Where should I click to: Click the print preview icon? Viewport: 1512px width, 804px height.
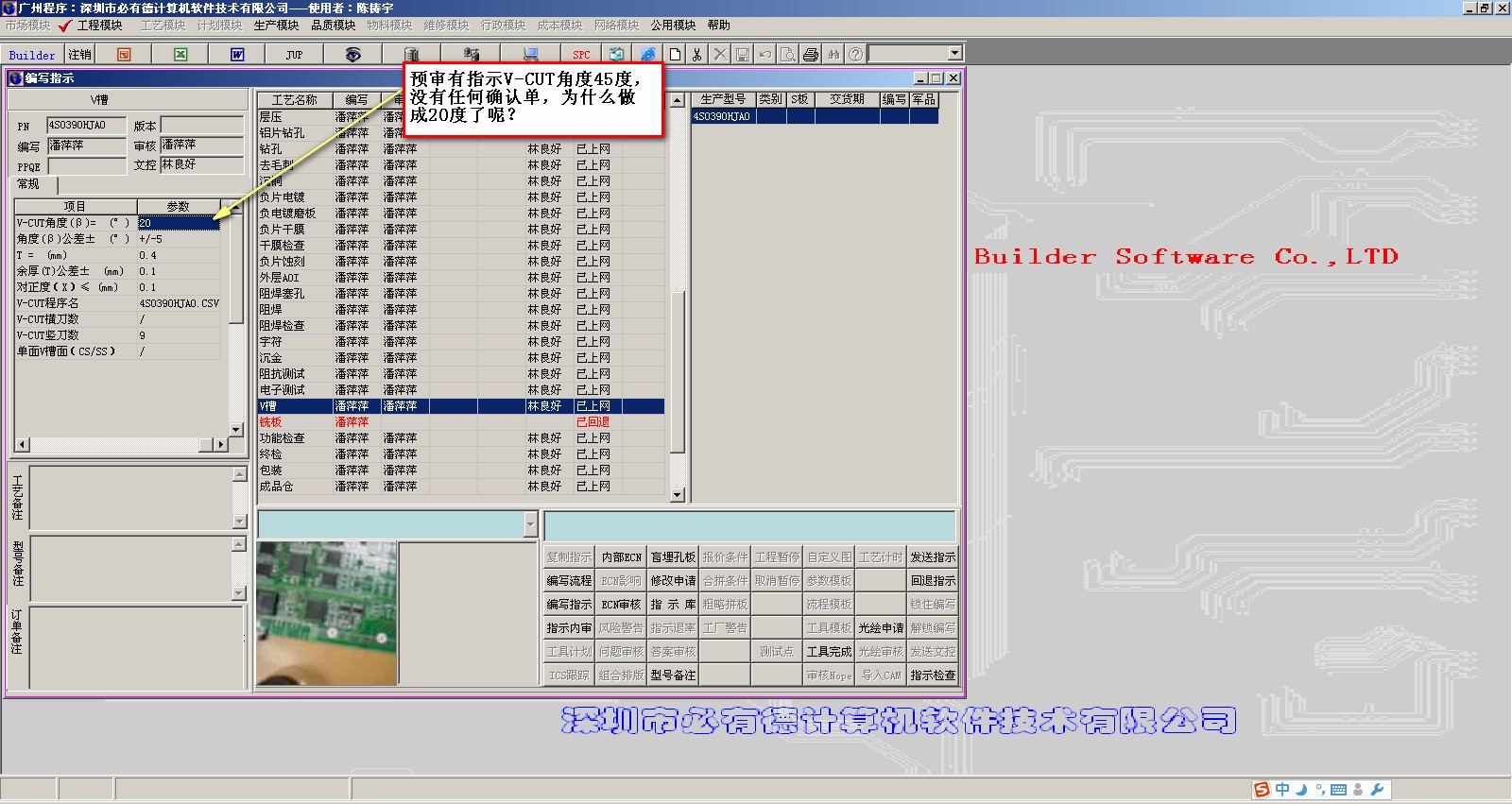tap(787, 55)
